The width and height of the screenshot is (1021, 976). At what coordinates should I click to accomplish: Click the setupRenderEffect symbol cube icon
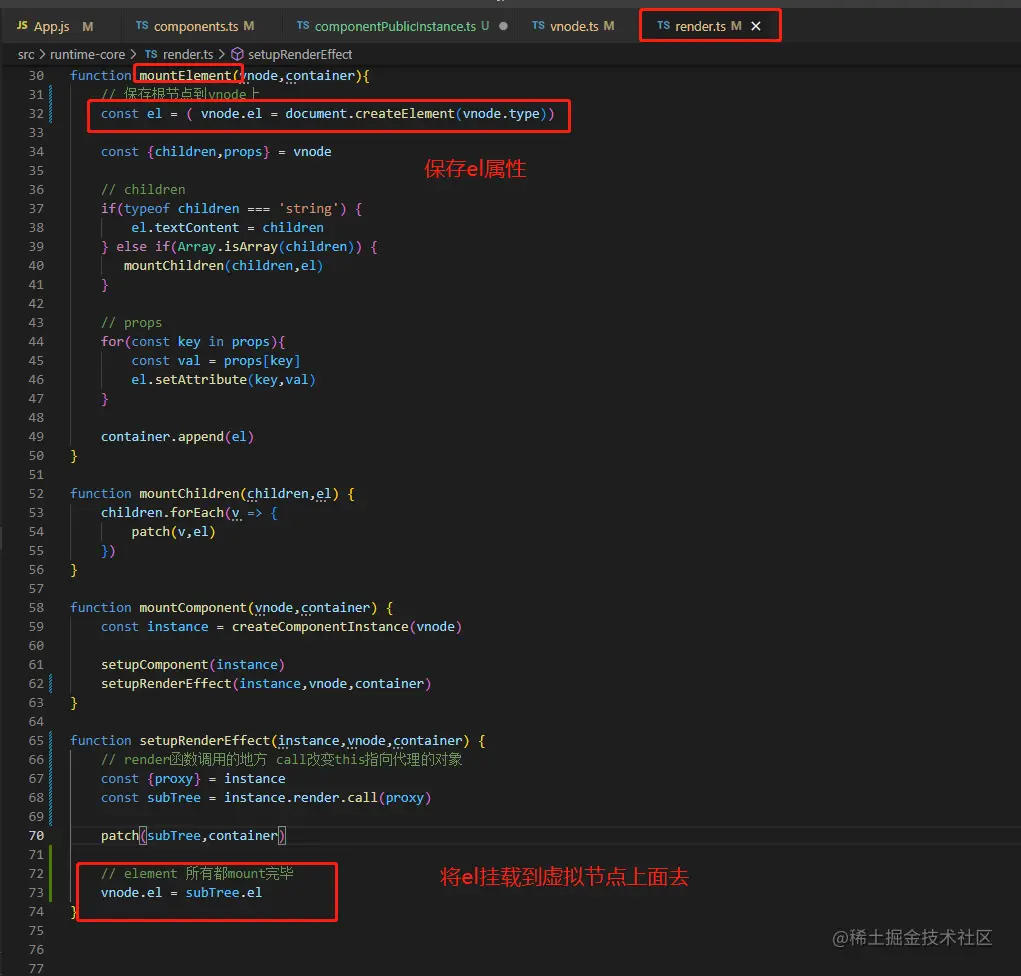pyautogui.click(x=238, y=54)
